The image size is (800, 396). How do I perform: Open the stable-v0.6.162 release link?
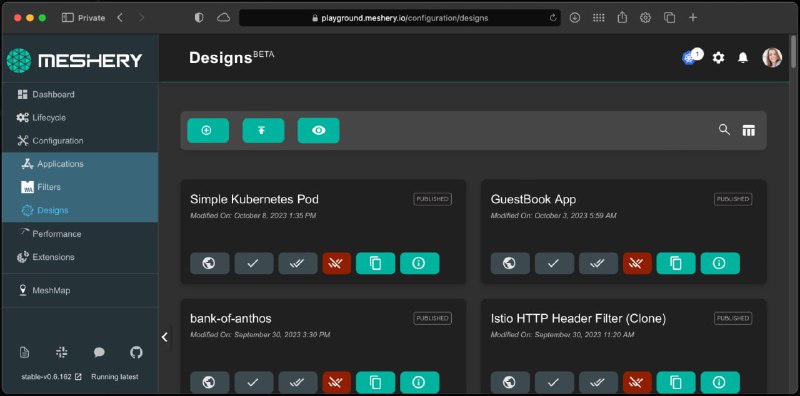pos(51,377)
